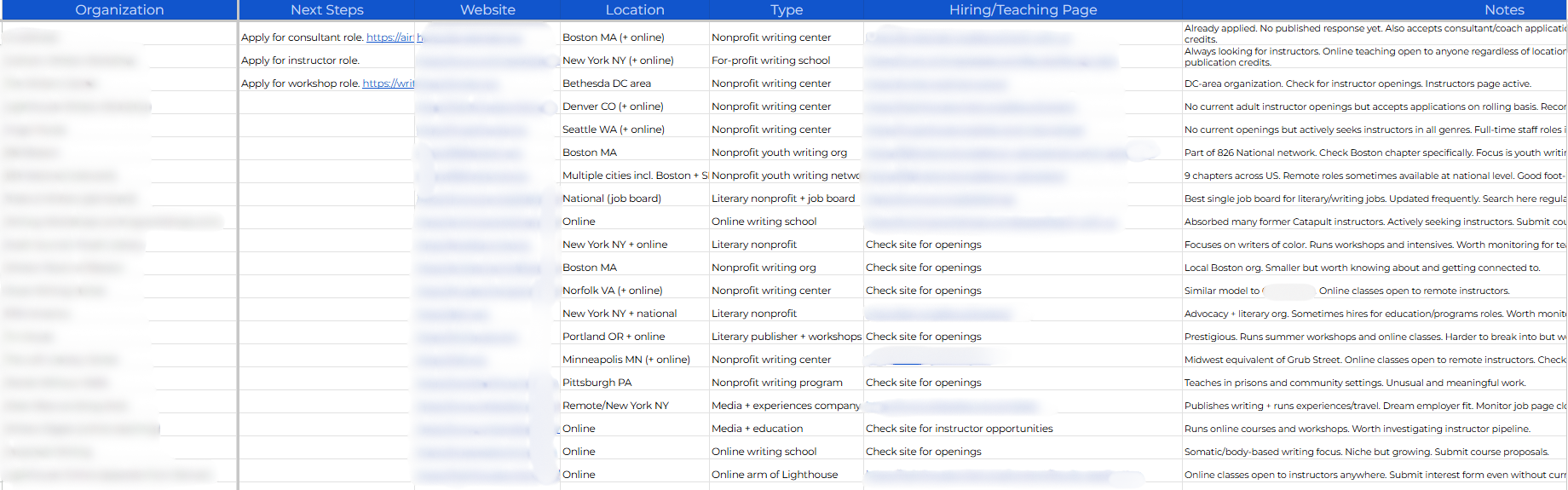This screenshot has width=1568, height=490.
Task: Select the Website column header
Action: coord(487,9)
